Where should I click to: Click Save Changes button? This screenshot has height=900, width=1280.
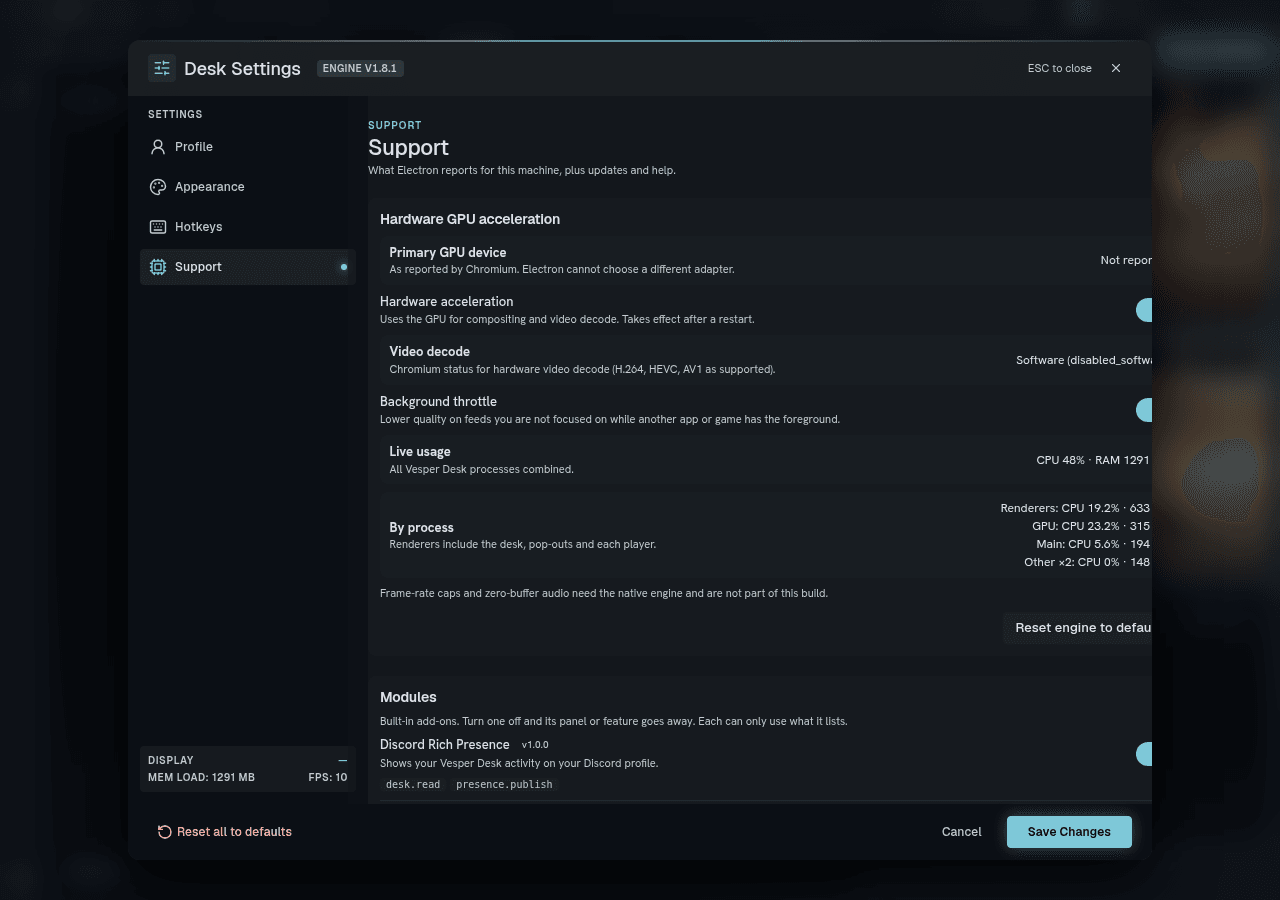point(1069,832)
